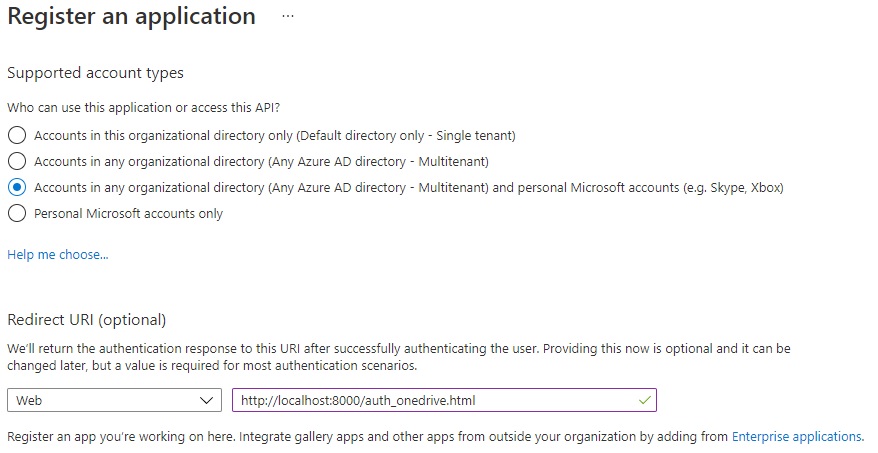Select the single tenant accounts radio button
Image resolution: width=878 pixels, height=453 pixels.
pos(16,135)
